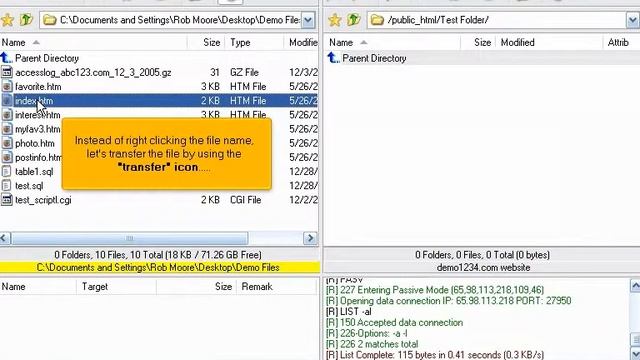Select test.sql in local list

pyautogui.click(x=29, y=186)
